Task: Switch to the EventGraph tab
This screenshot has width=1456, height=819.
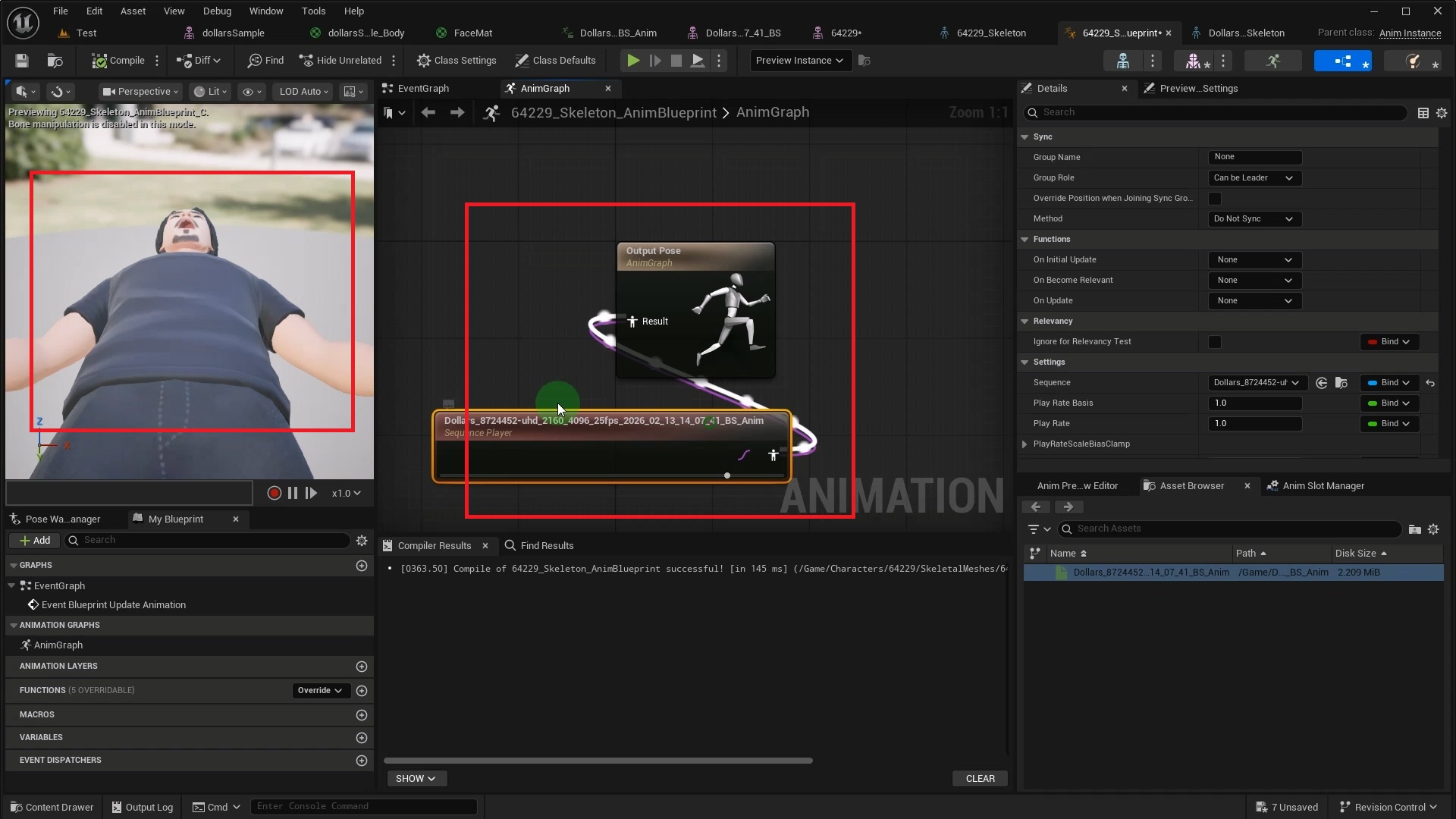Action: click(422, 88)
